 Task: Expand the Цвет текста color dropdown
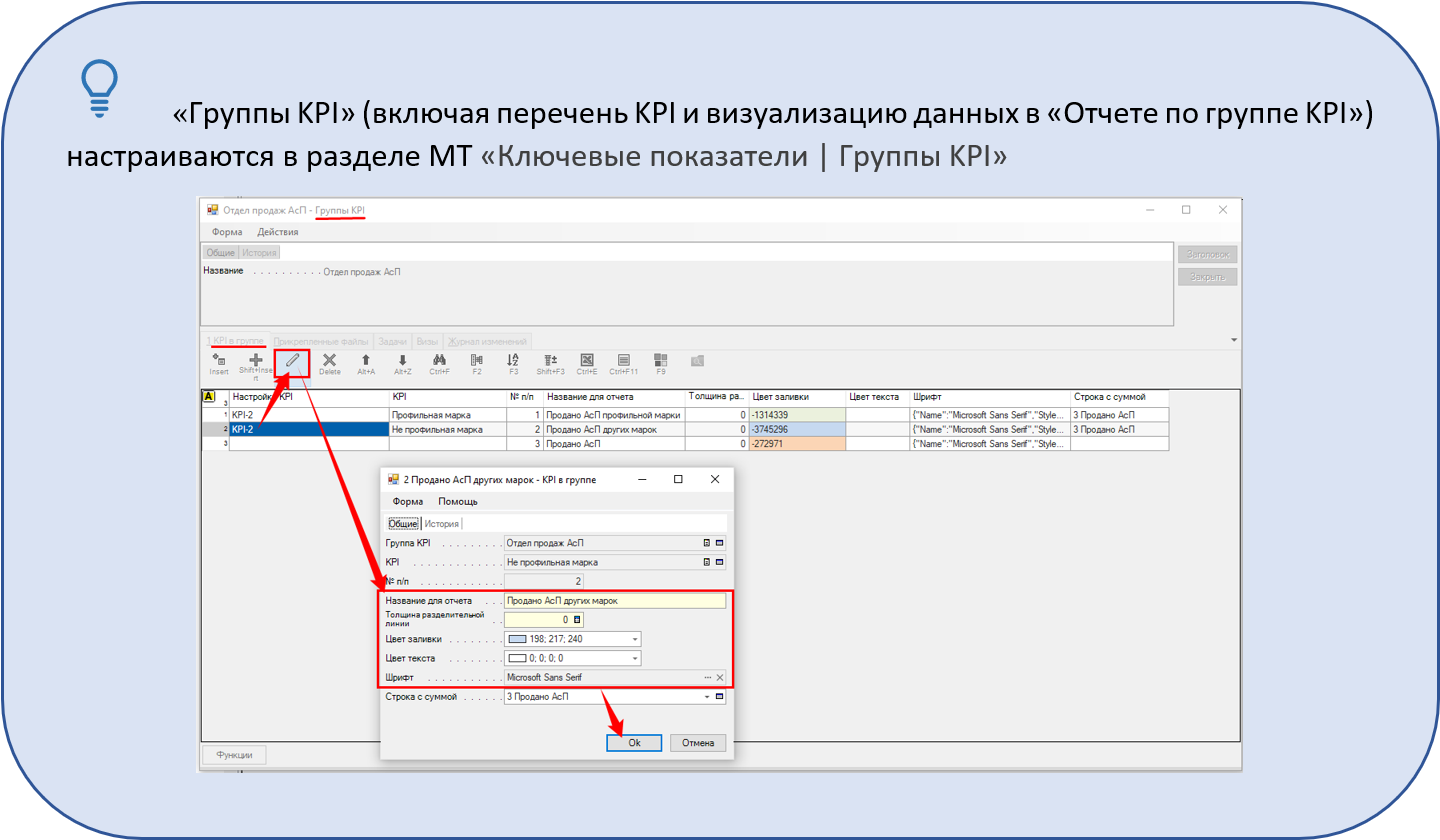pos(634,659)
